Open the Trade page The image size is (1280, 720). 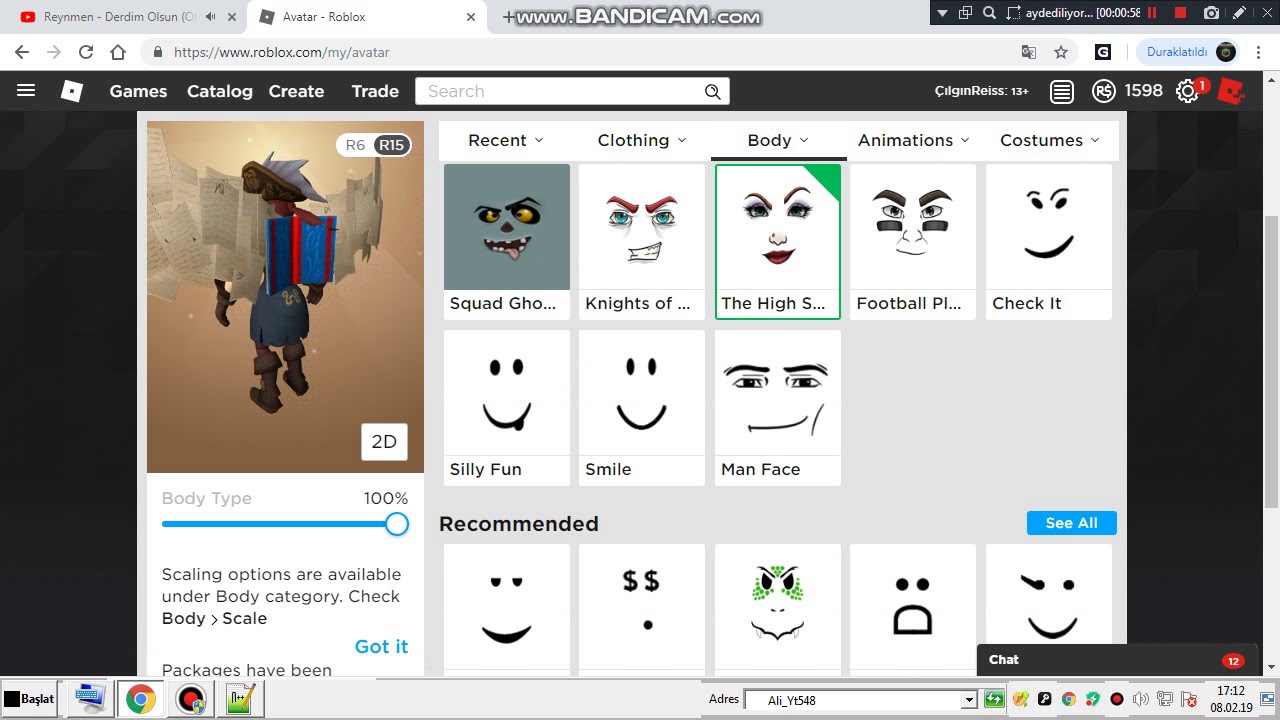click(x=375, y=91)
